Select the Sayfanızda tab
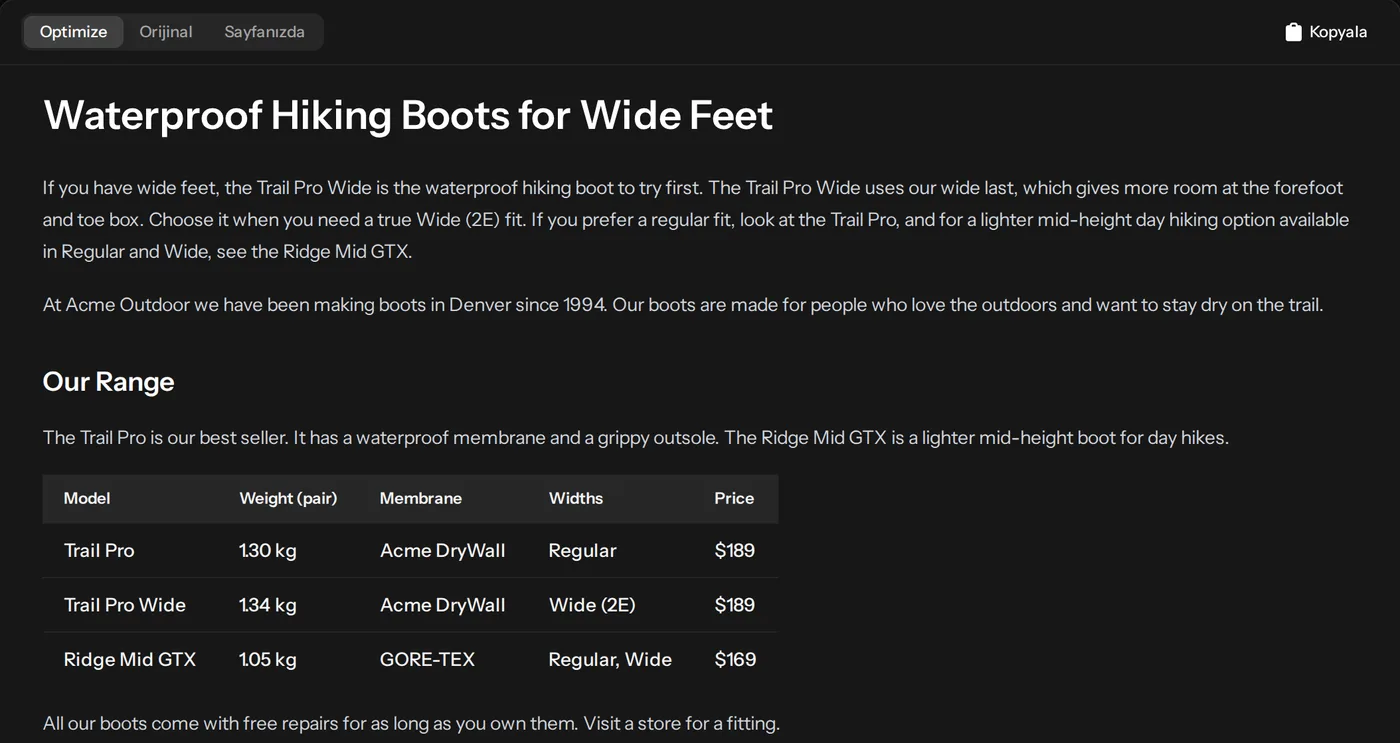 tap(264, 32)
